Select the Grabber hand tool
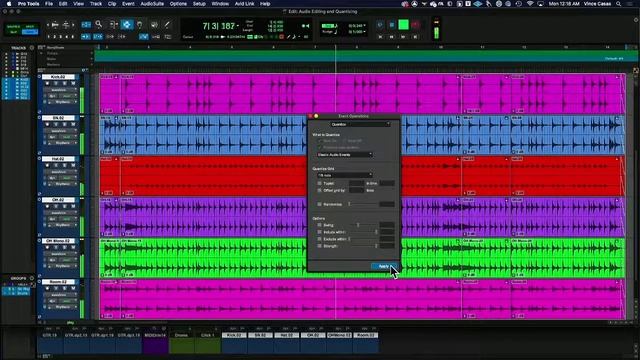The image size is (640, 360). [x=140, y=25]
